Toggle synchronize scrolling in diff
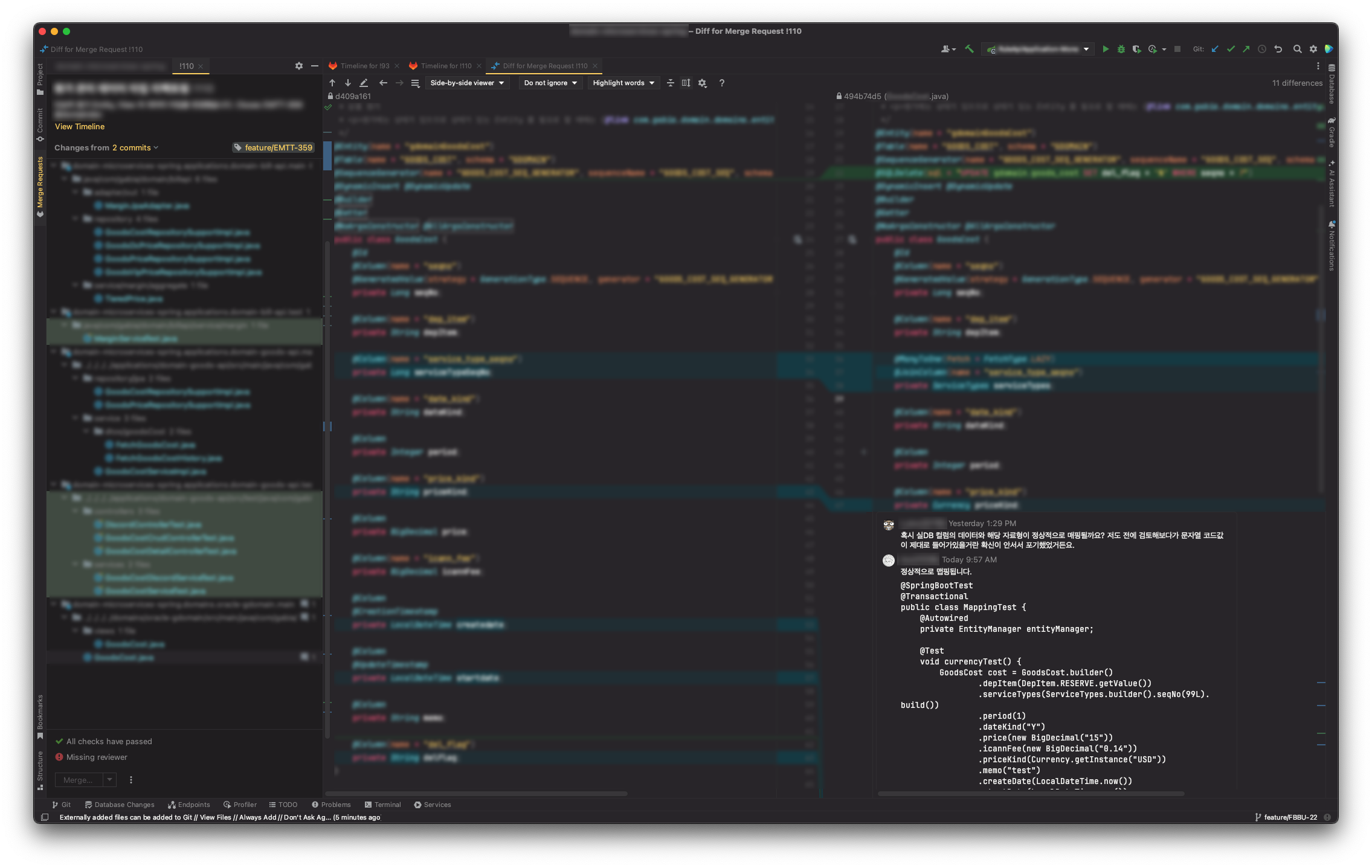The height and width of the screenshot is (868, 1372). coord(686,83)
